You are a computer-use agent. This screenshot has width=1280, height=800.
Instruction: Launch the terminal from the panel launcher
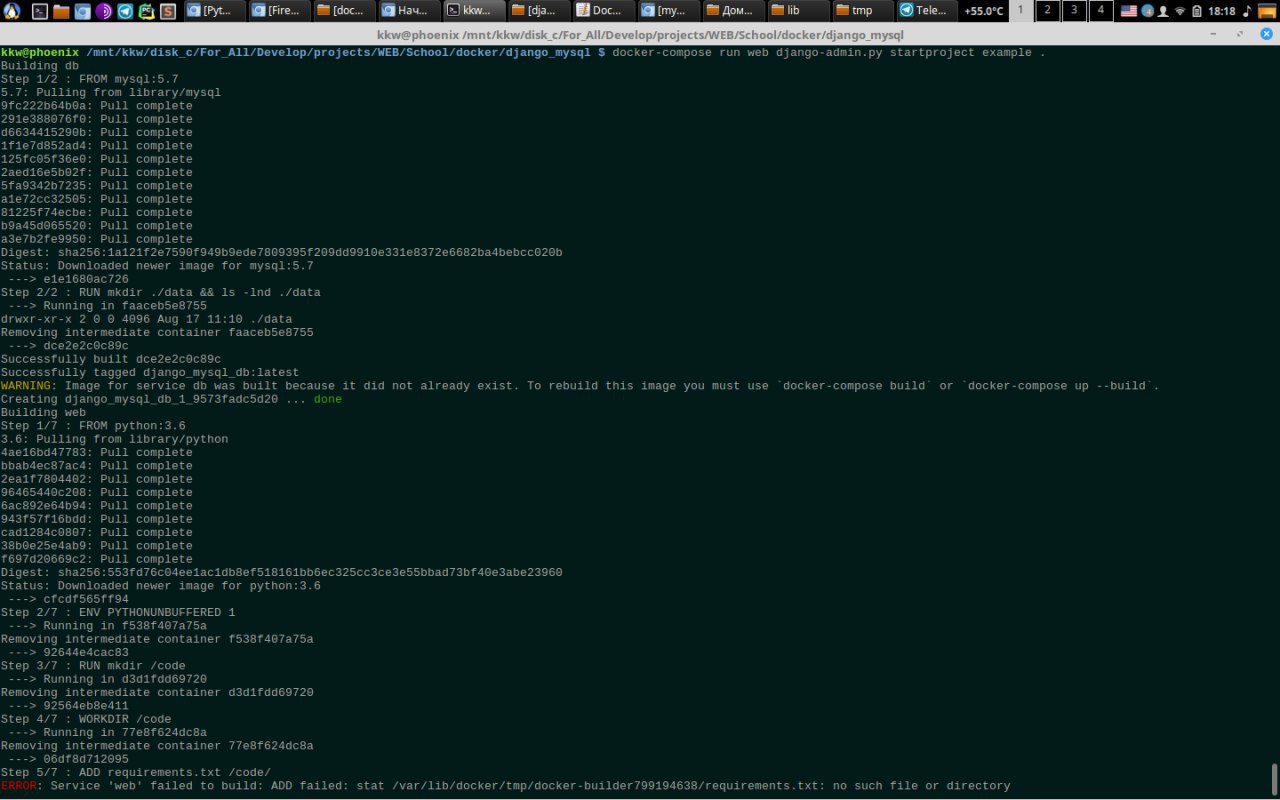coord(39,11)
